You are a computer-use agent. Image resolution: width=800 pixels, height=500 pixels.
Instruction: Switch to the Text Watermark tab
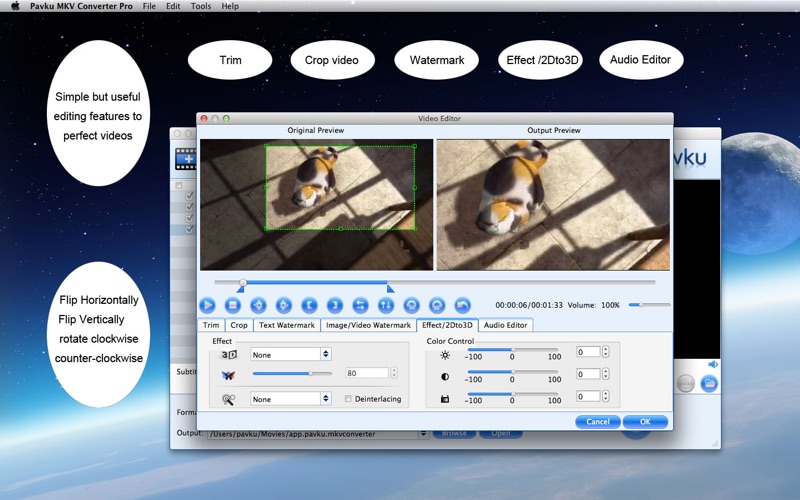coord(287,325)
